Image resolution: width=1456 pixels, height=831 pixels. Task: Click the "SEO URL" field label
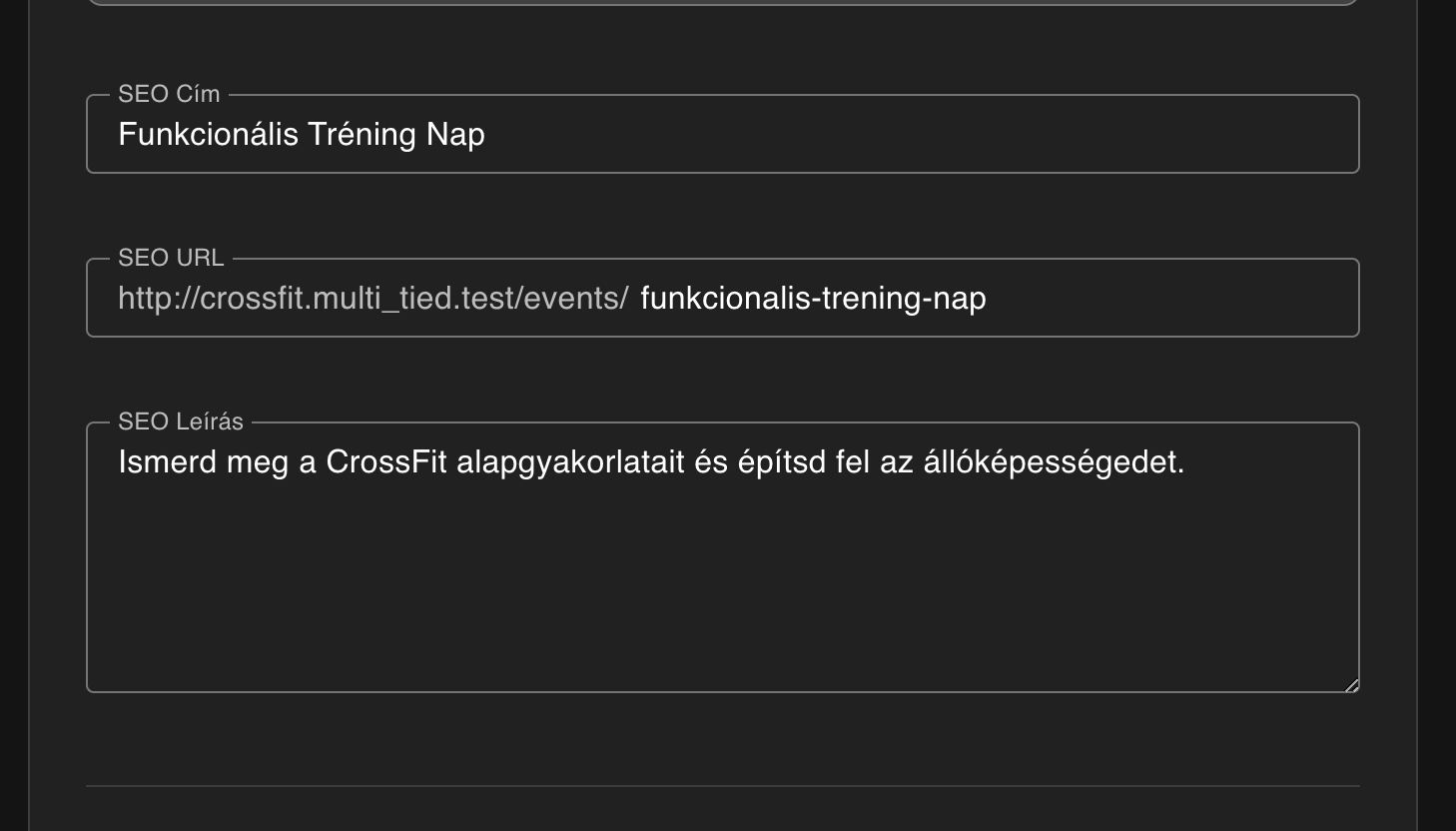click(x=171, y=258)
